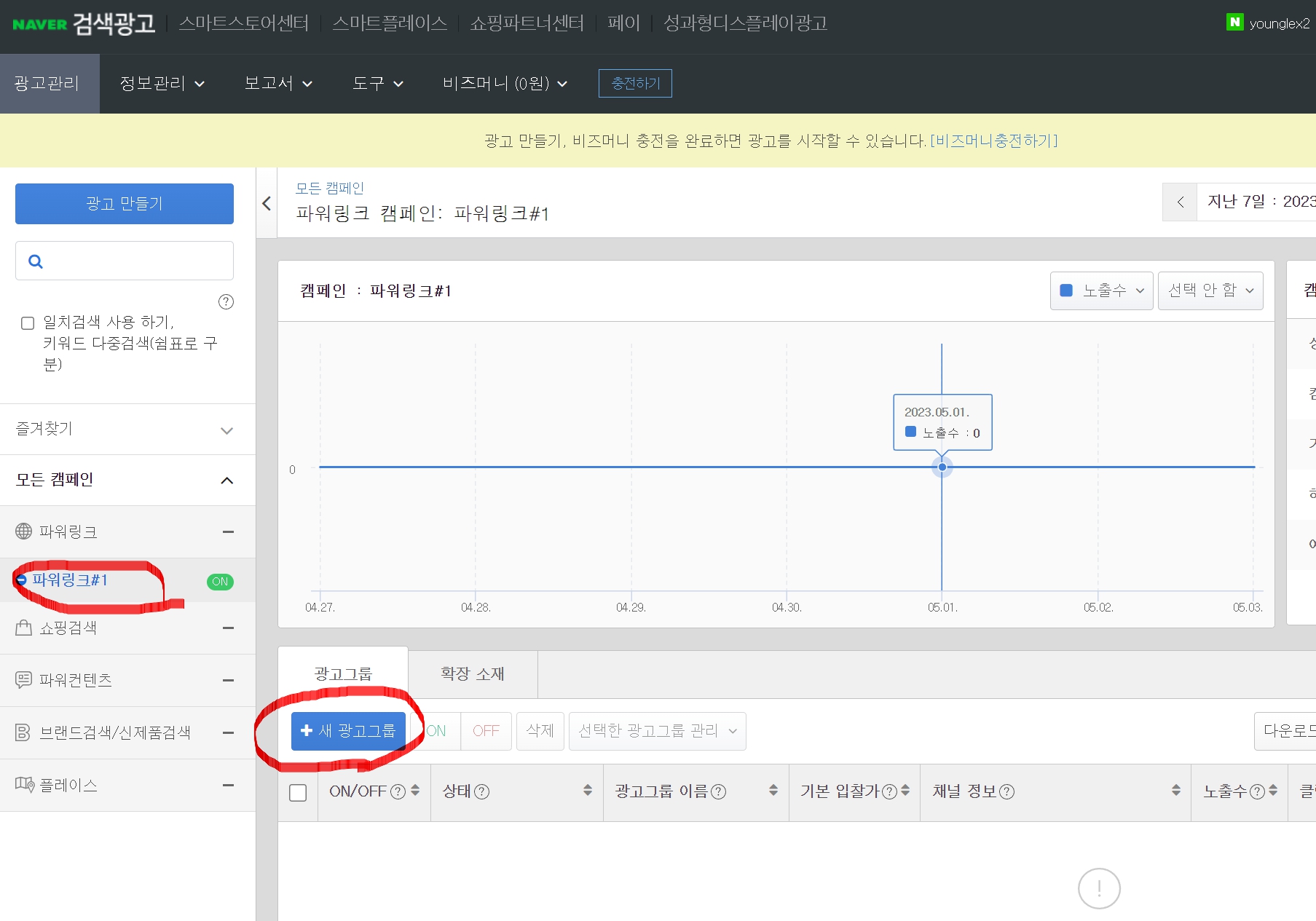Click the 삭제 button
The image size is (1316, 921).
coord(540,731)
